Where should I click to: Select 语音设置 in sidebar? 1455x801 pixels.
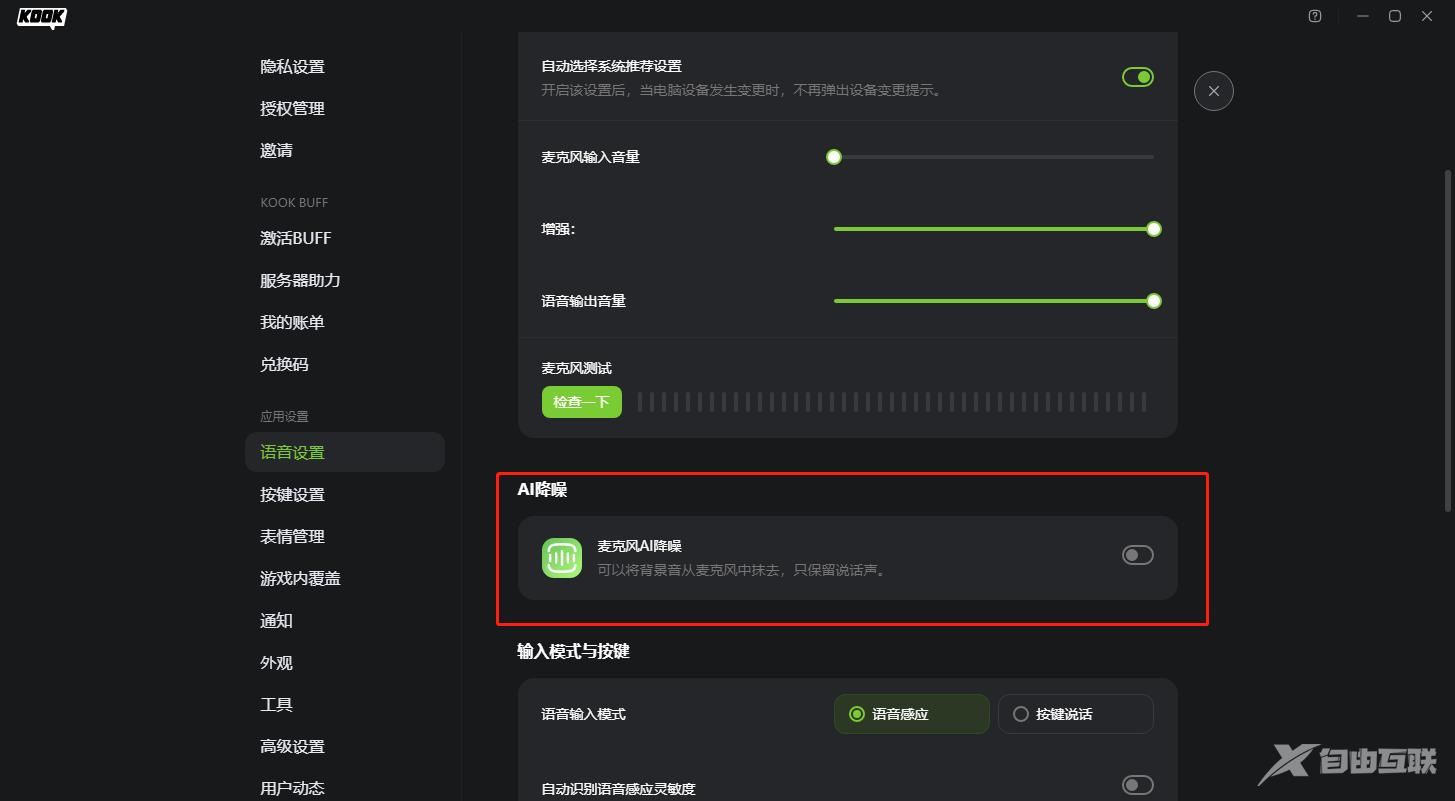coord(345,452)
